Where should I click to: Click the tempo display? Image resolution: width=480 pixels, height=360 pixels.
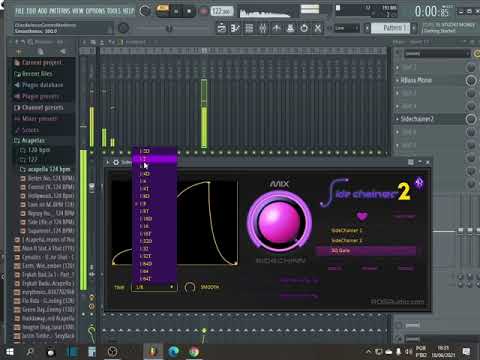point(222,11)
